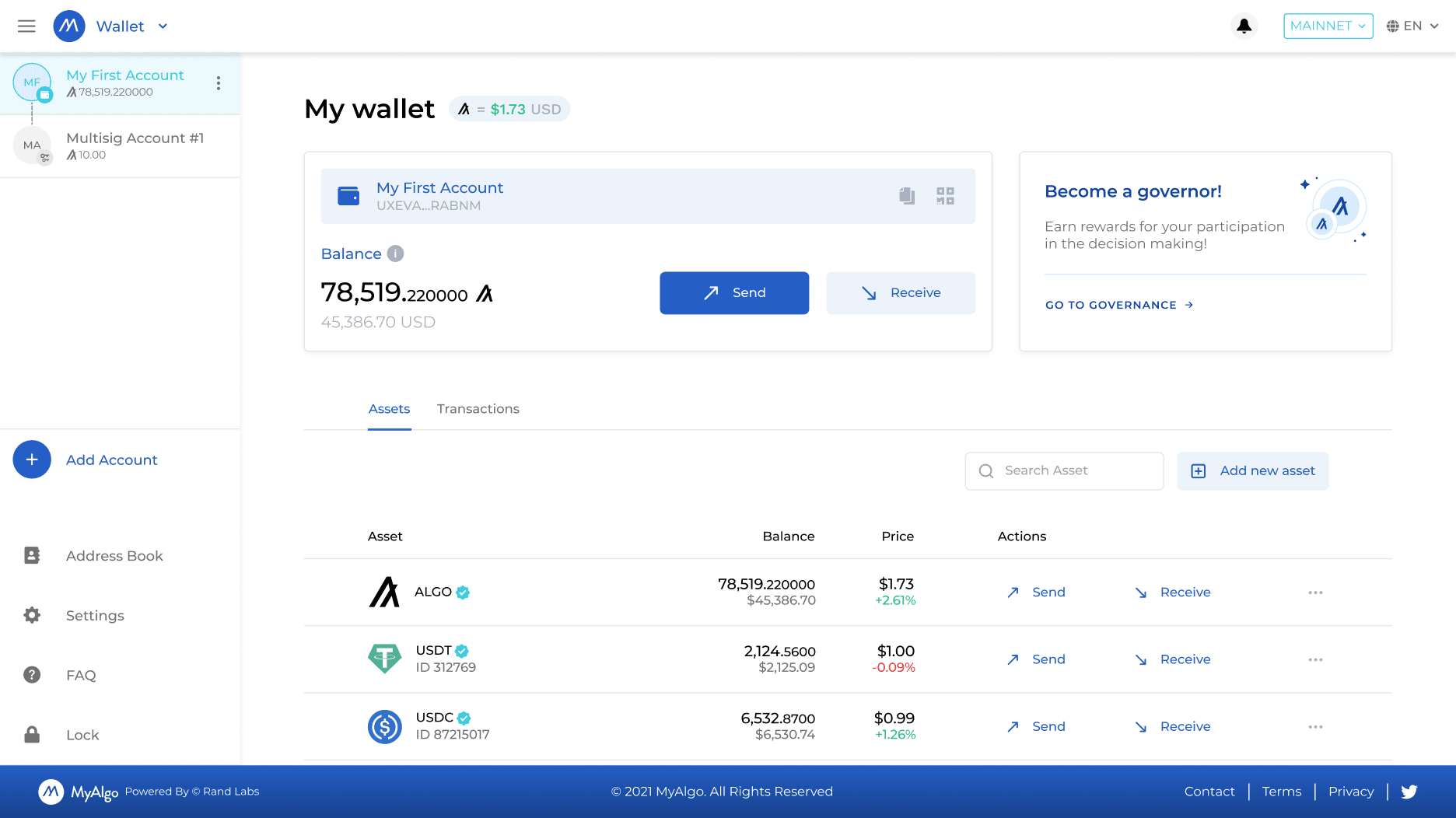Send USDT from asset row
Viewport: 1456px width, 818px height.
tap(1036, 659)
